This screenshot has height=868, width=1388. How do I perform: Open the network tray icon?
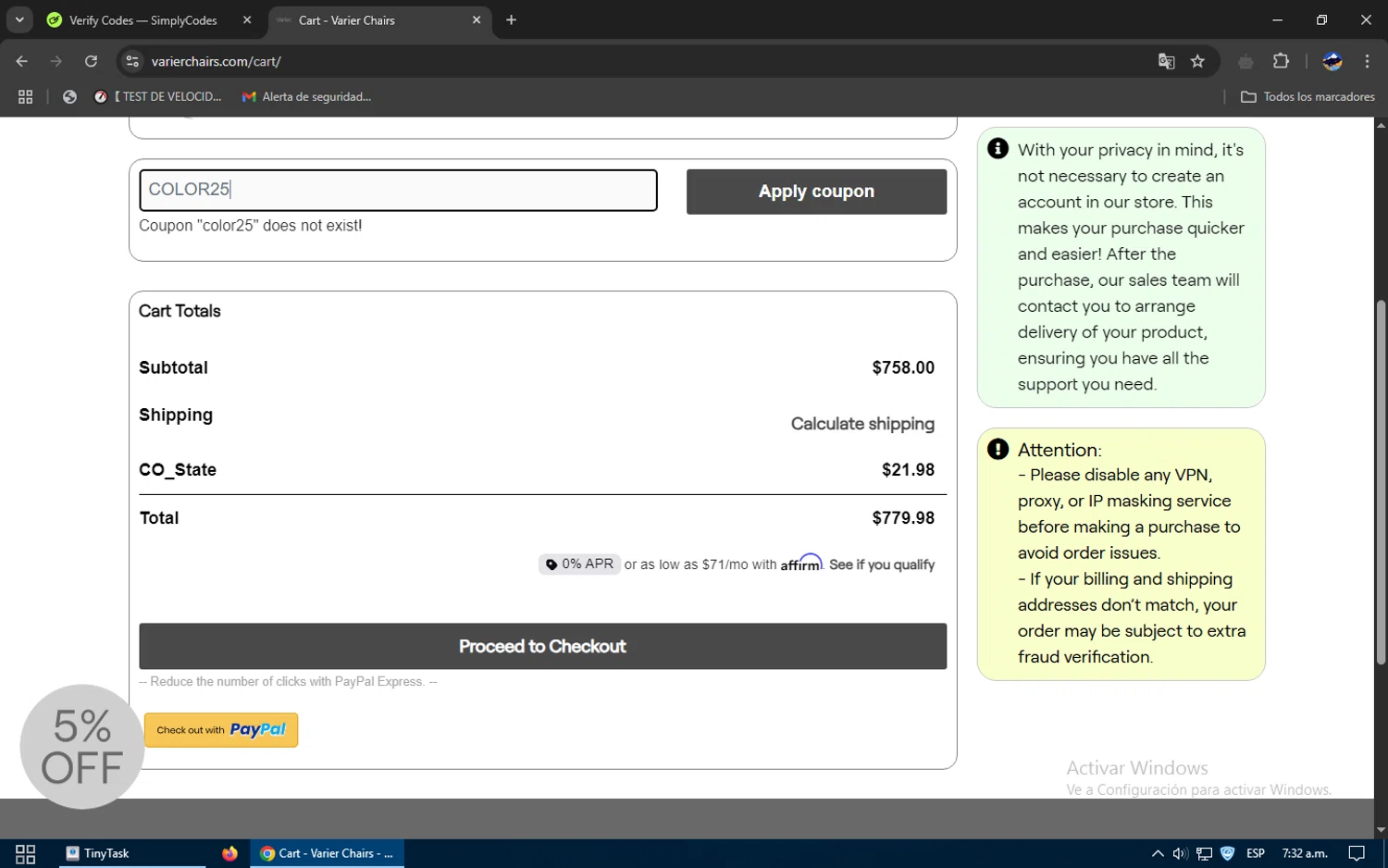(x=1204, y=853)
